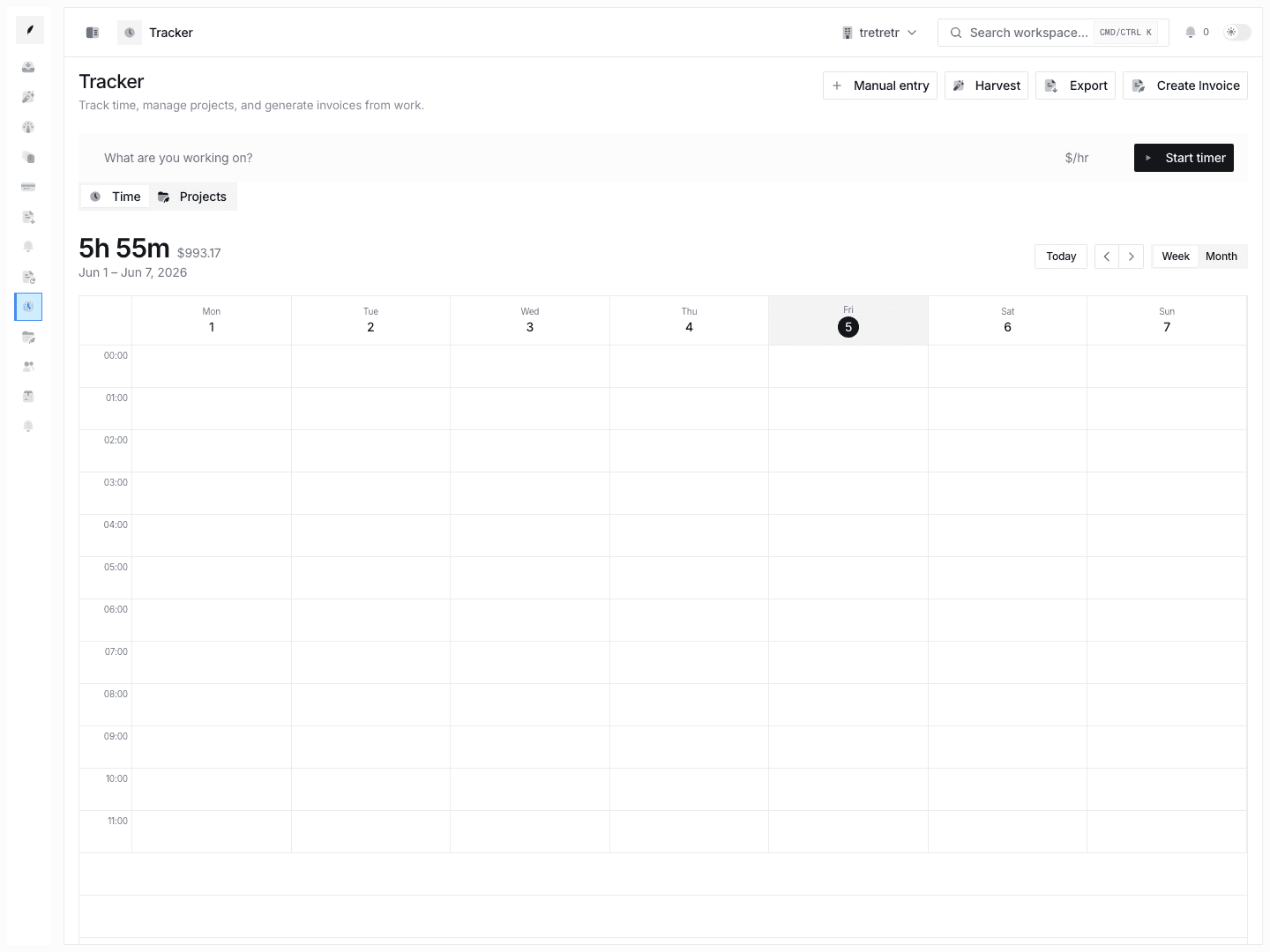Click the Sun 7 day header
This screenshot has width=1270, height=952.
coord(1167,320)
